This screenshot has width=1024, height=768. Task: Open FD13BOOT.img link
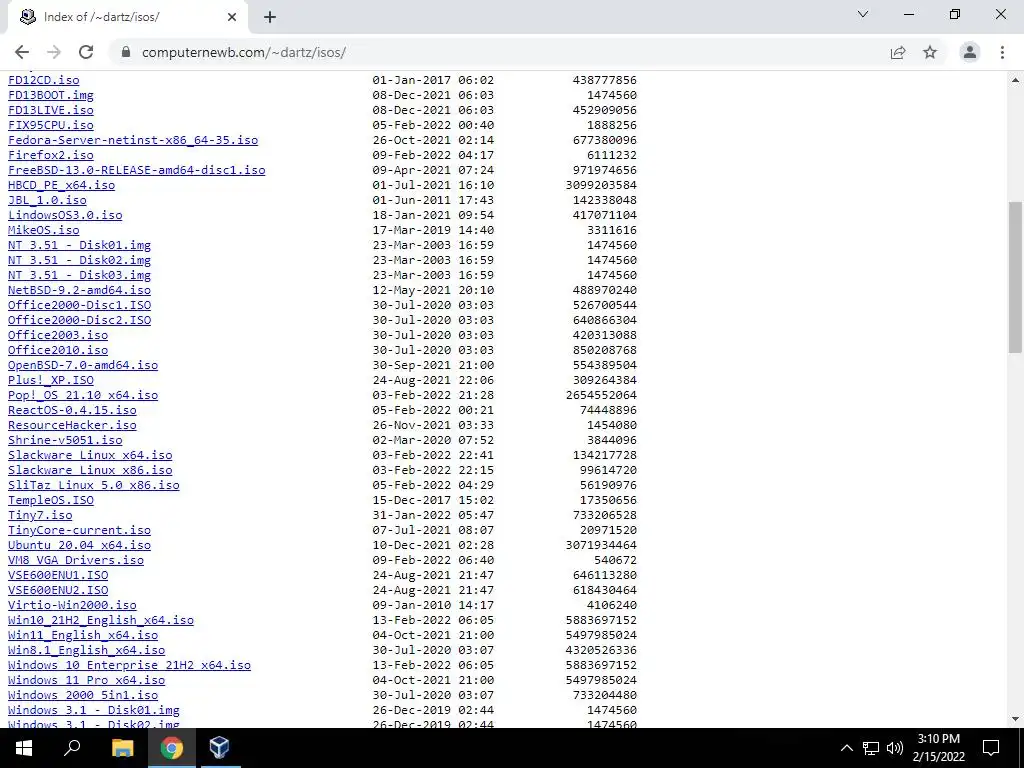tap(51, 95)
